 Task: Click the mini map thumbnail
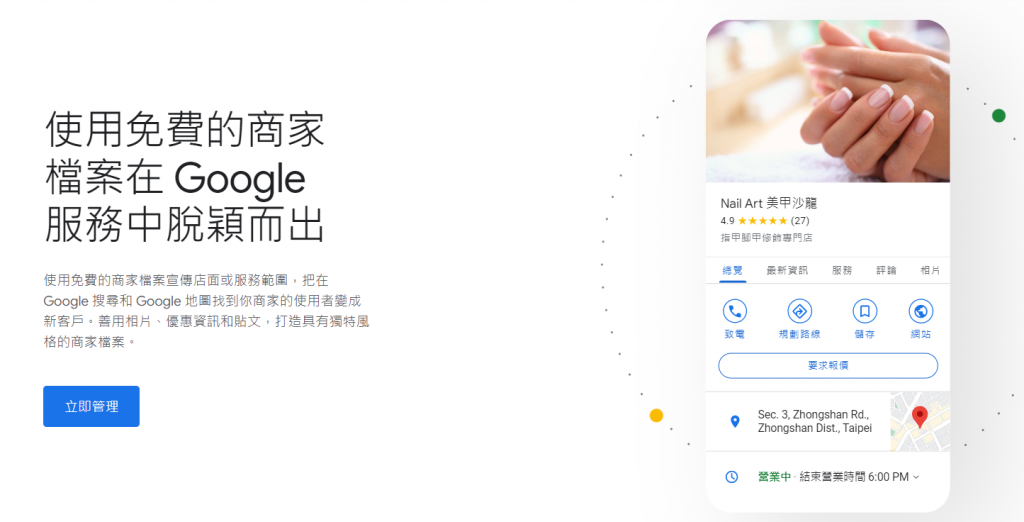pyautogui.click(x=920, y=421)
